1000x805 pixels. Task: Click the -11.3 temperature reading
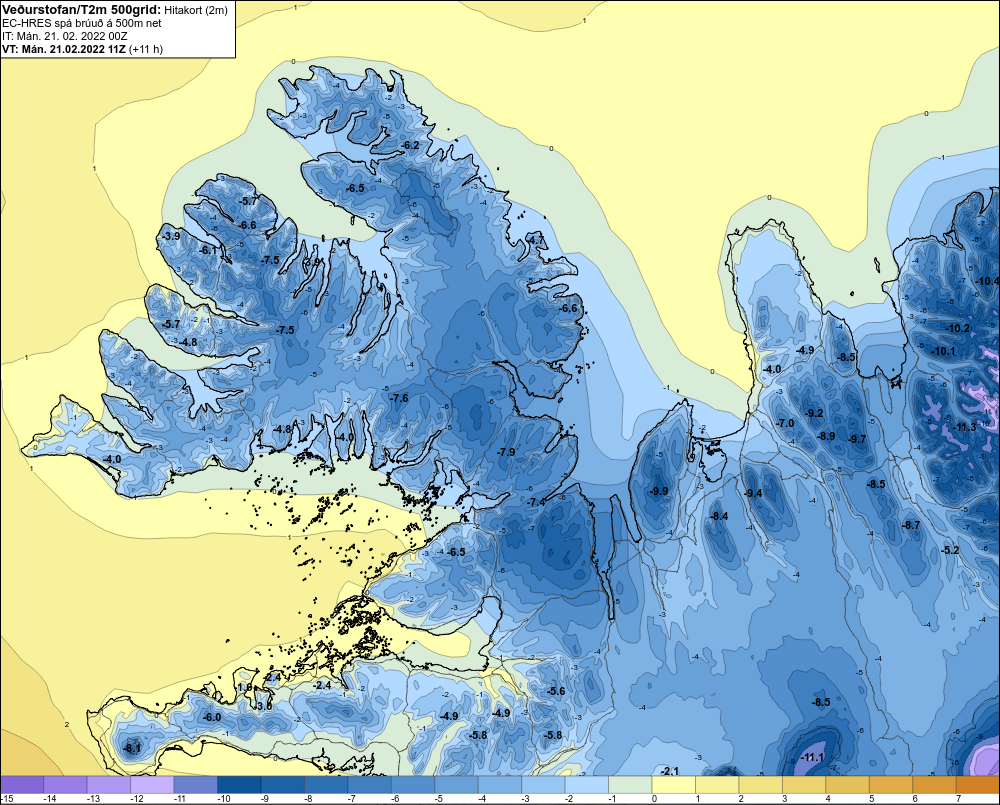coord(964,427)
